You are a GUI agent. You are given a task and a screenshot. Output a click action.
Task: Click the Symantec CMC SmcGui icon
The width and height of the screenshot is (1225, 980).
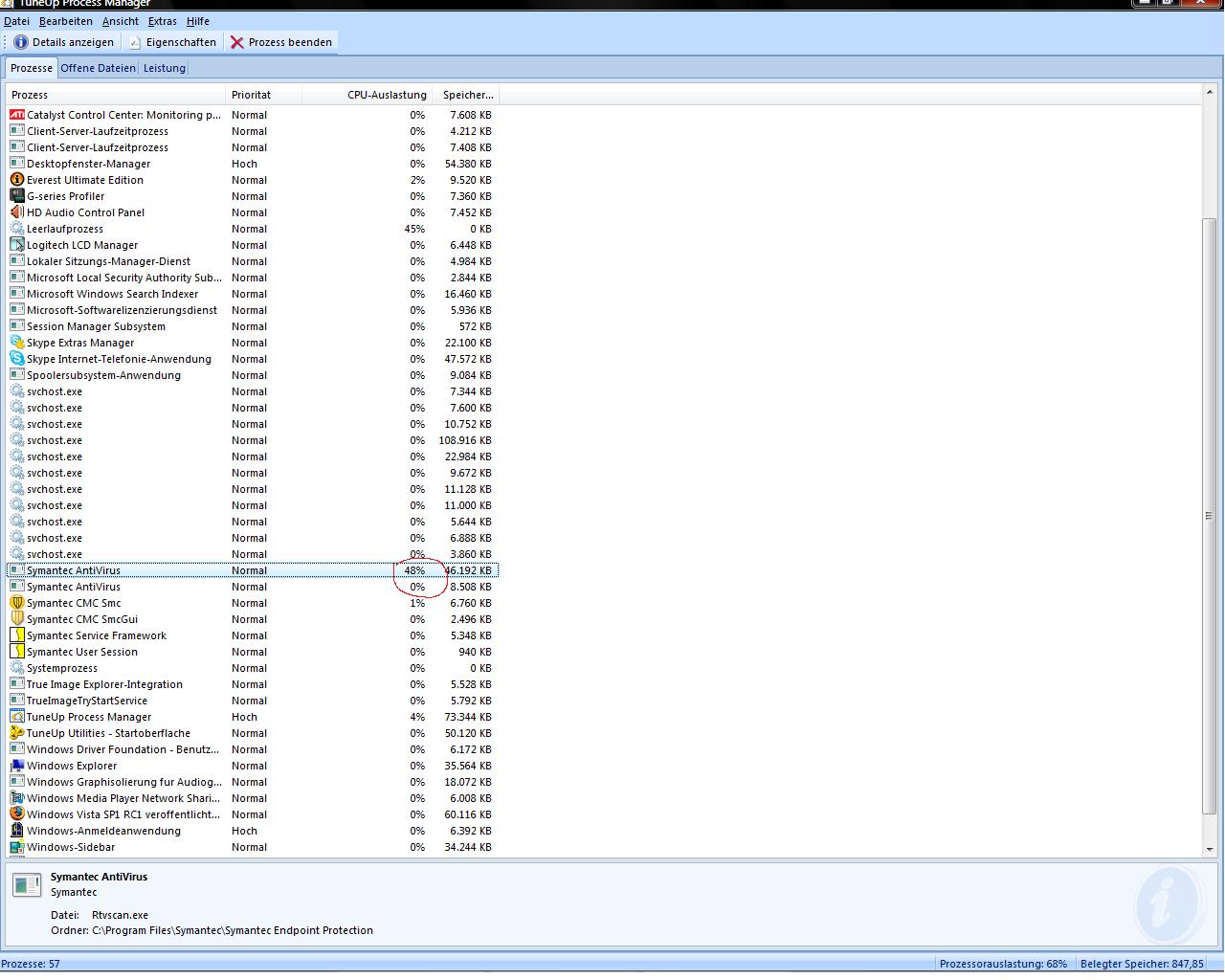(x=16, y=619)
